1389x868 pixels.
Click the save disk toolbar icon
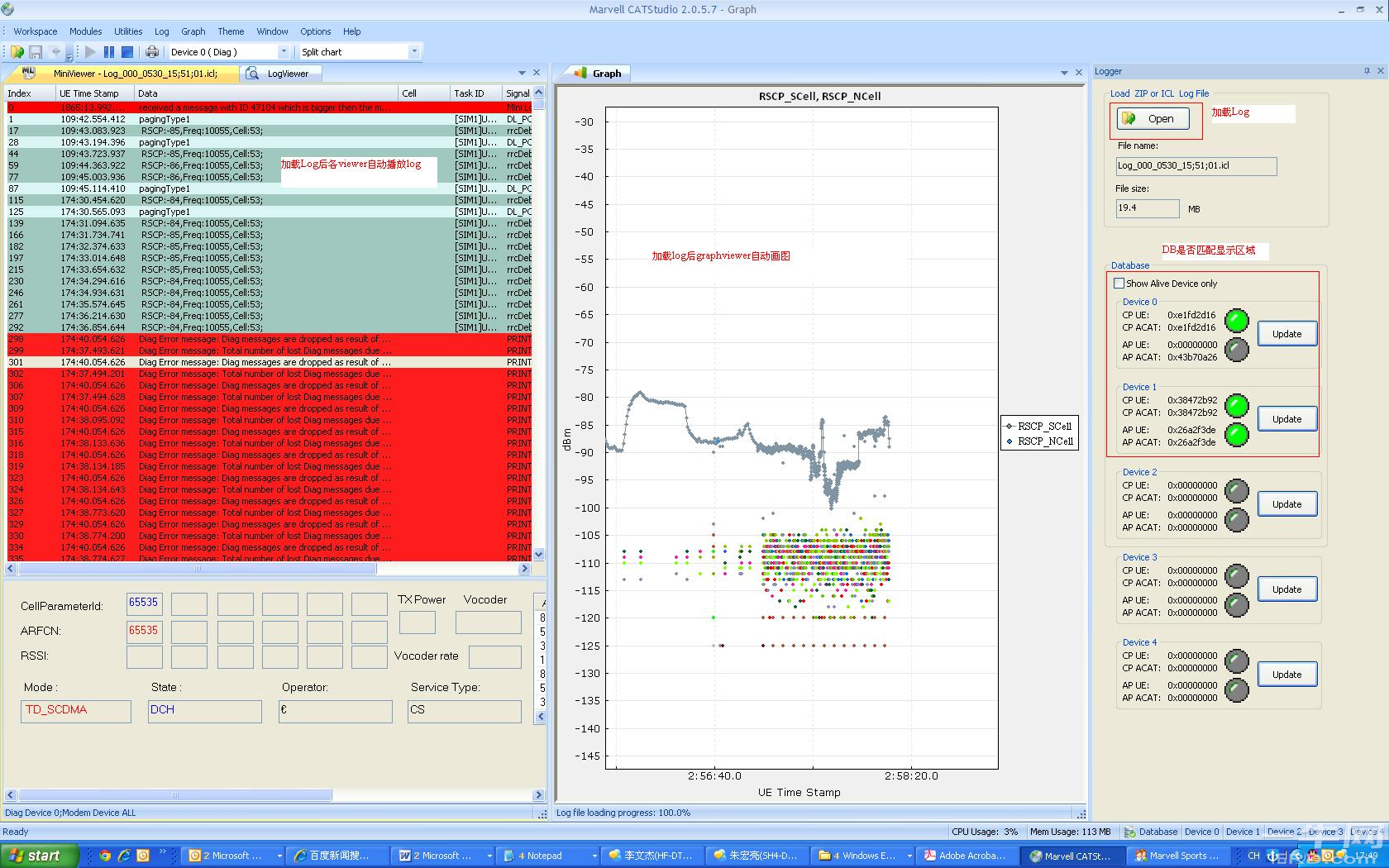[x=36, y=52]
